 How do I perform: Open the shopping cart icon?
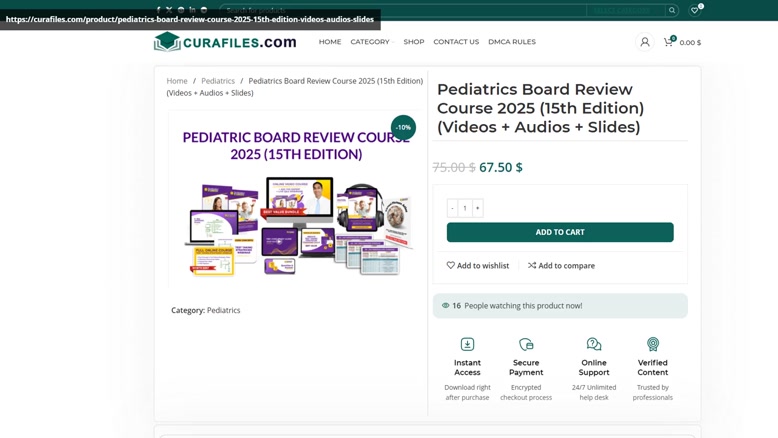tap(669, 42)
